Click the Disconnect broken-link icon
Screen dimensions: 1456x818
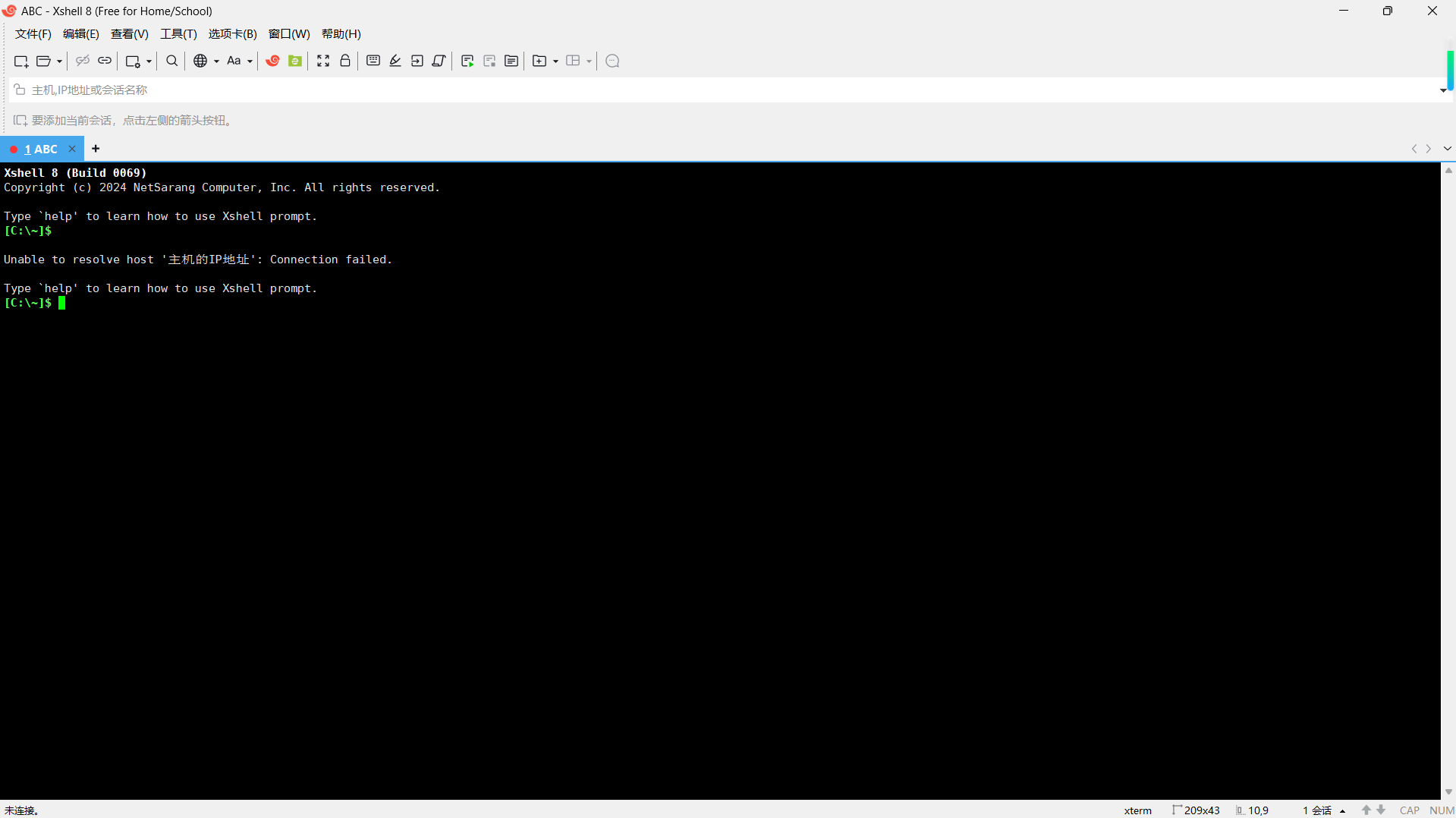[83, 61]
